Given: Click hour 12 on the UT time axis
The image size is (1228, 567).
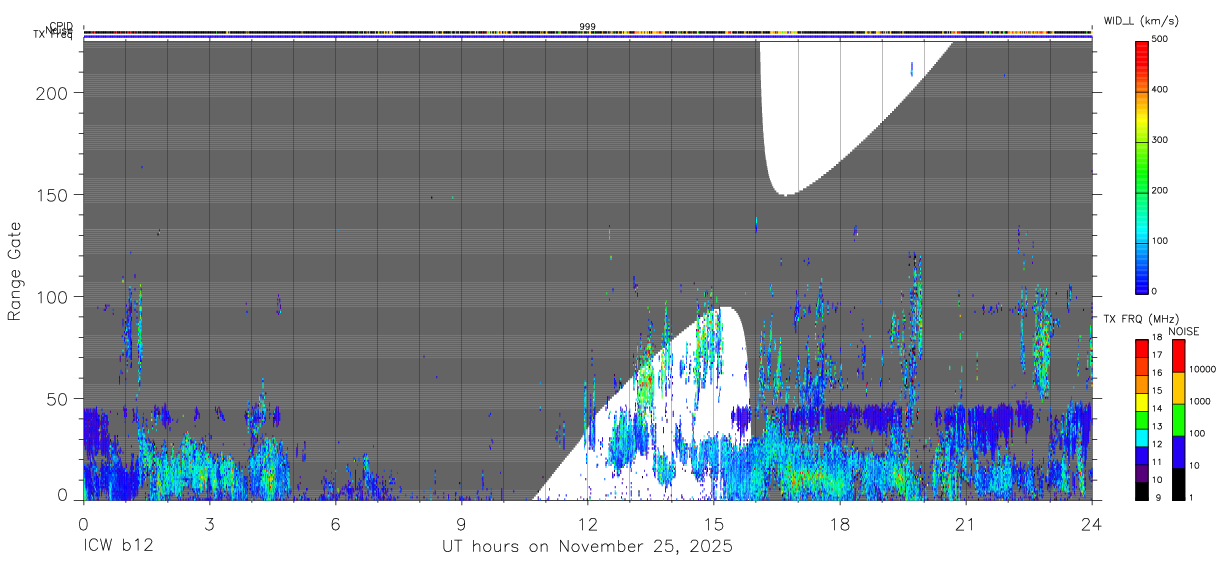Looking at the screenshot, I should pos(587,523).
